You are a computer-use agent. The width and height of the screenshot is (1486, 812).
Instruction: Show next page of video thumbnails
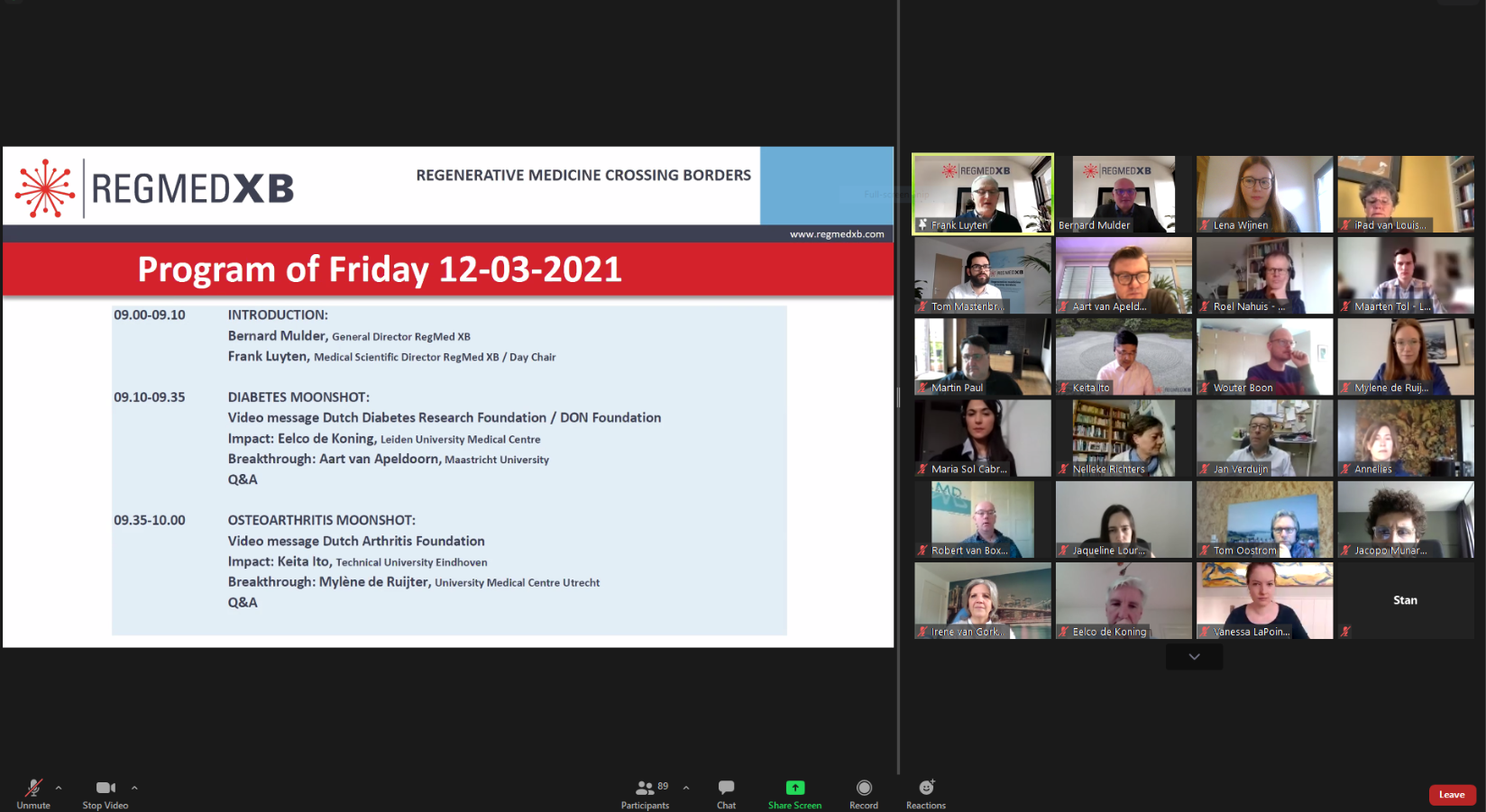pyautogui.click(x=1194, y=657)
